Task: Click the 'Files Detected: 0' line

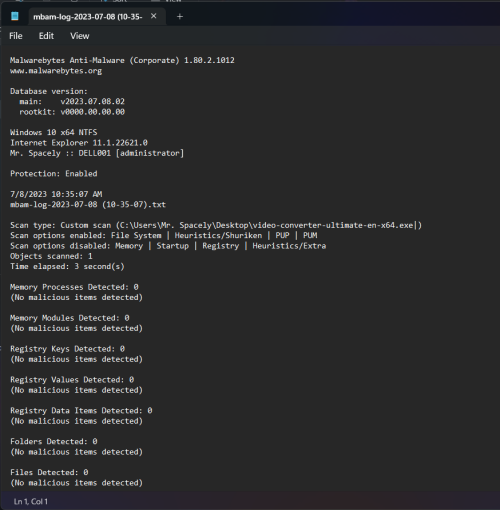Action: [49, 472]
